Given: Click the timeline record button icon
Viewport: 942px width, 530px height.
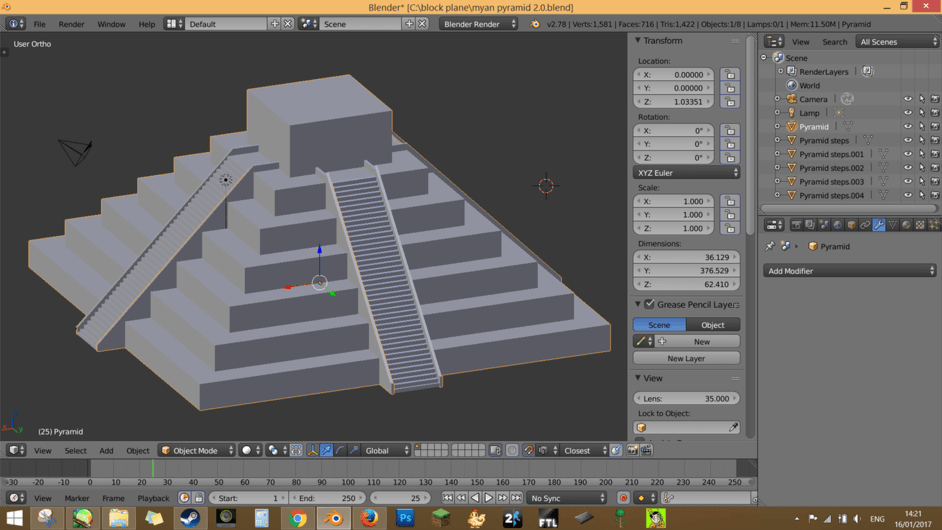Looking at the screenshot, I should 623,498.
